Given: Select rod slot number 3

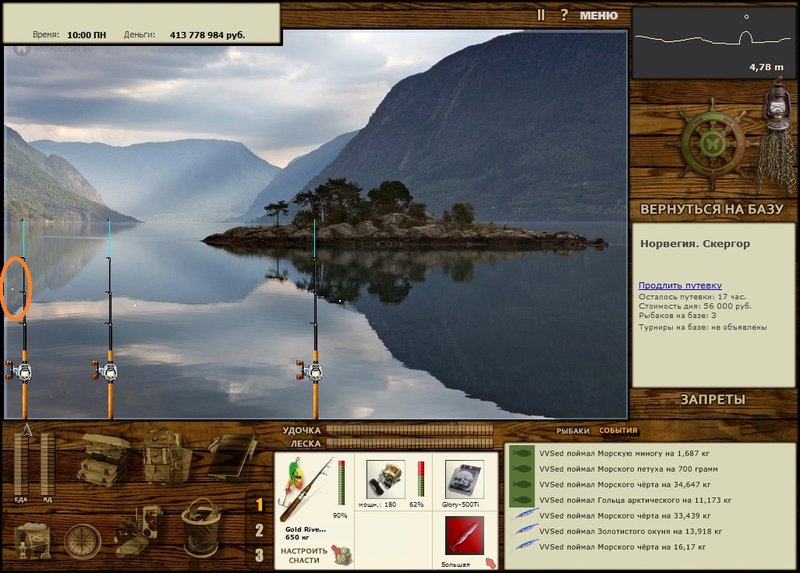Looking at the screenshot, I should pyautogui.click(x=259, y=555).
